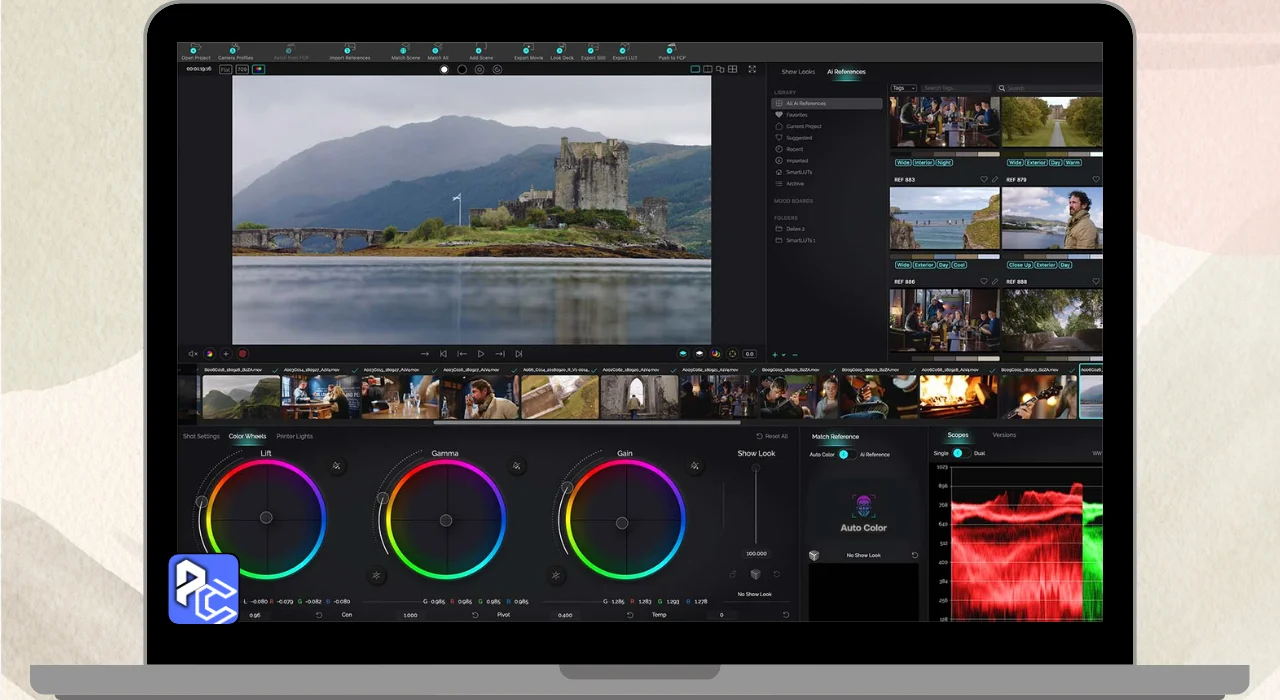Click the Export LUT toolbar icon
1280x700 pixels.
624,49
